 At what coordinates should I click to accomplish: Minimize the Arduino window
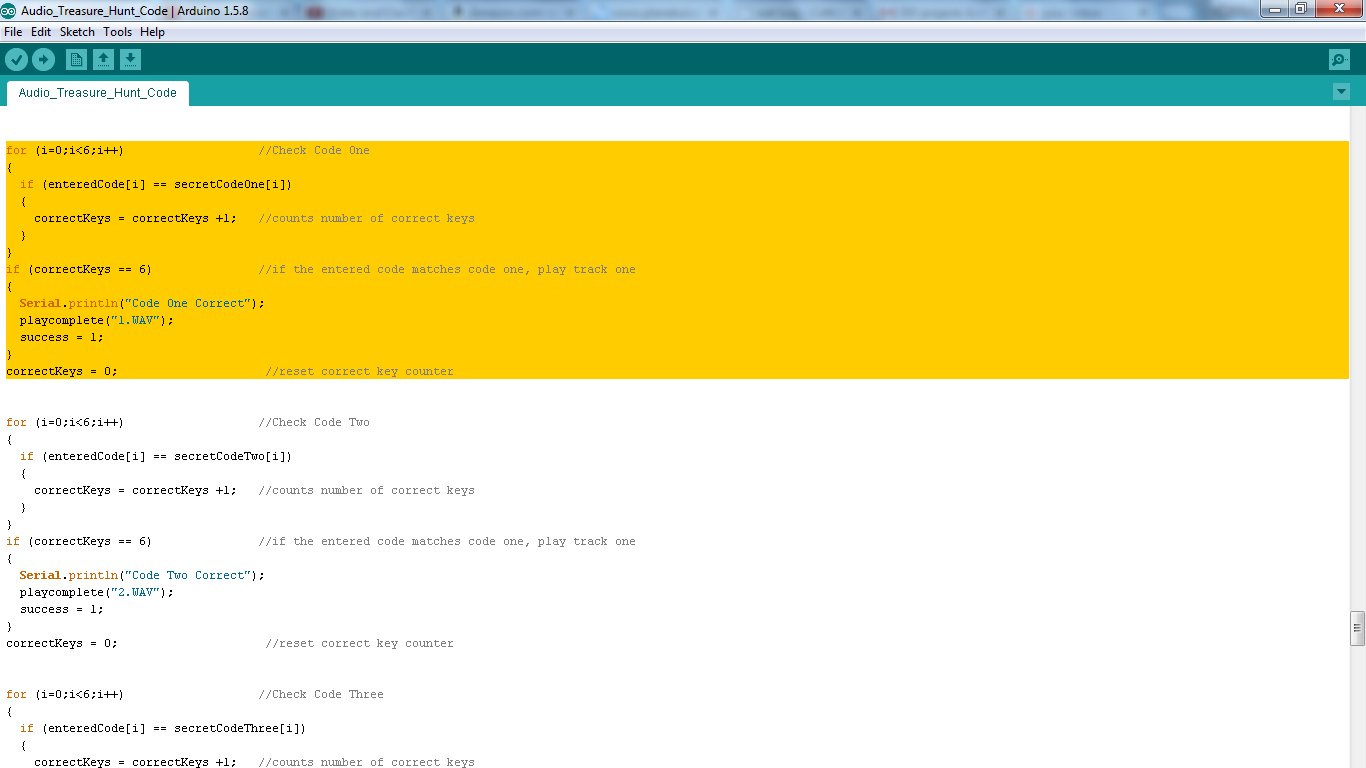coord(1276,9)
